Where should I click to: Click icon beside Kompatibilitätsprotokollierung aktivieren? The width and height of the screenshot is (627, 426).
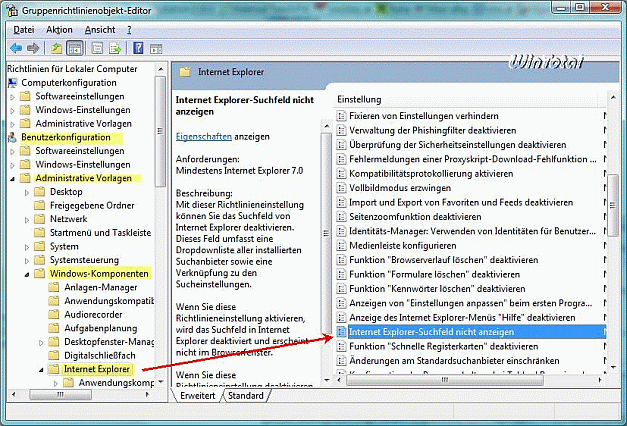pyautogui.click(x=341, y=174)
